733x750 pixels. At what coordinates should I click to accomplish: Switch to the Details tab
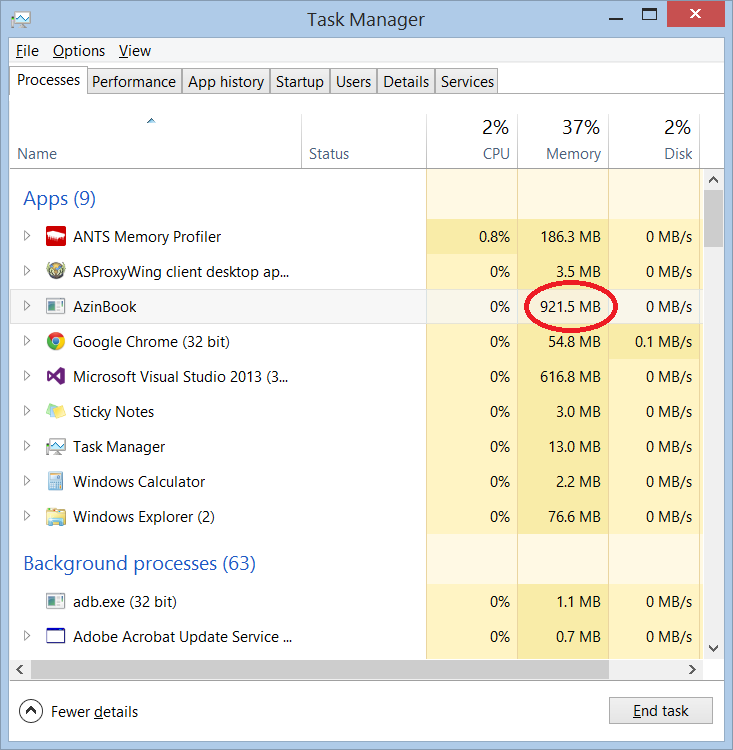[406, 82]
